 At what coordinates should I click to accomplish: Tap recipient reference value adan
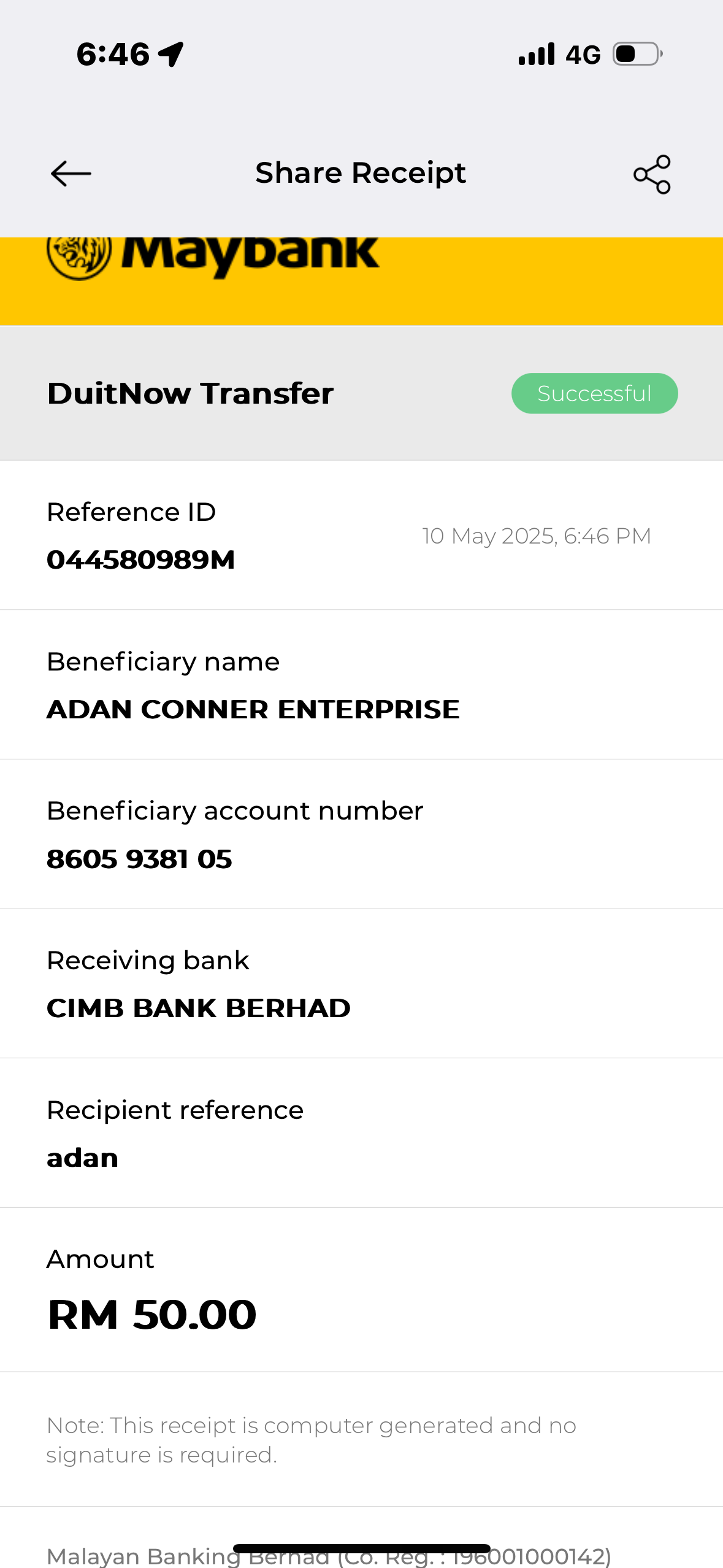pyautogui.click(x=83, y=1158)
